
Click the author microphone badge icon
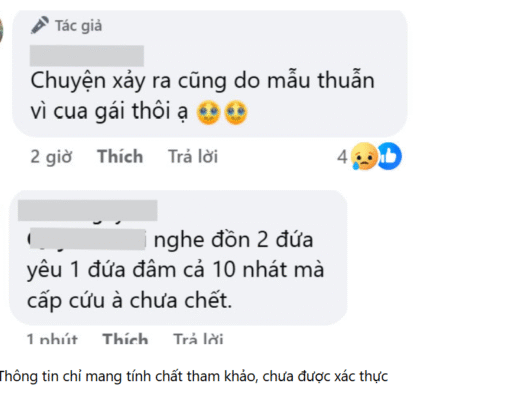click(x=40, y=25)
